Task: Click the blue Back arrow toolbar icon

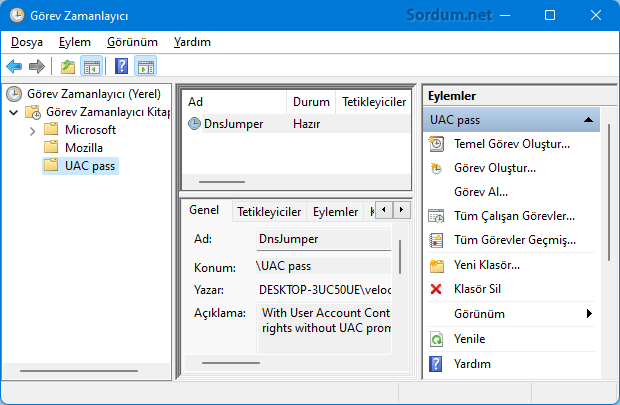Action: coord(14,66)
